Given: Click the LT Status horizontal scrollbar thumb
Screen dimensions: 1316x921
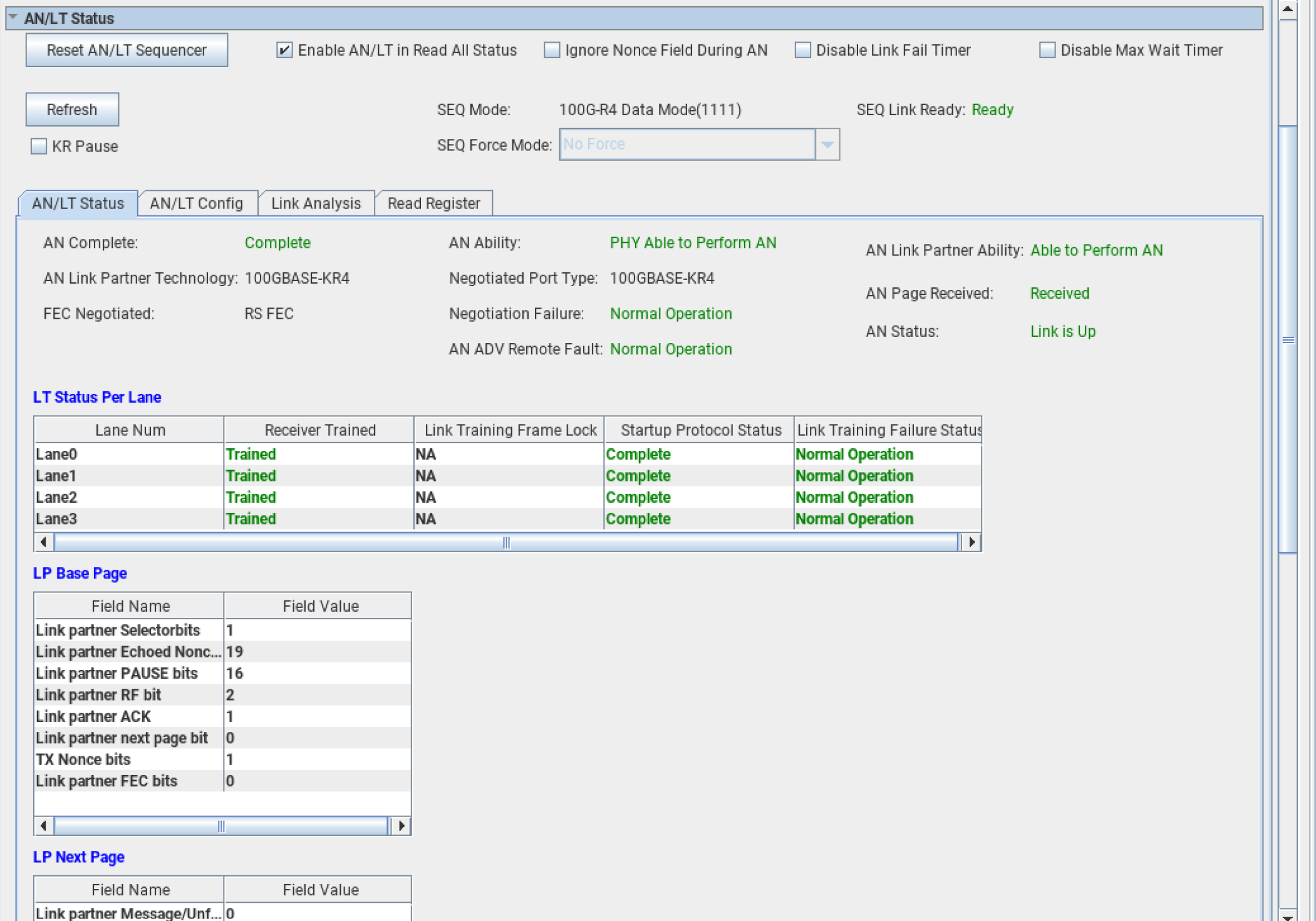Looking at the screenshot, I should click(506, 542).
